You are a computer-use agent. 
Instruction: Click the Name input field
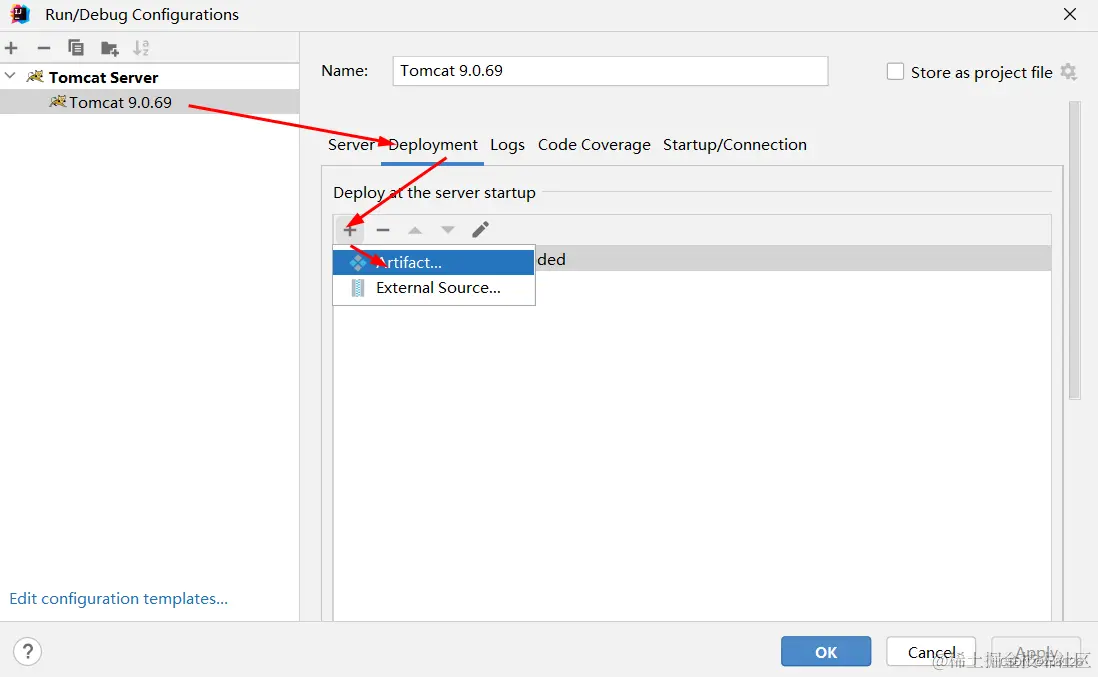pyautogui.click(x=610, y=71)
